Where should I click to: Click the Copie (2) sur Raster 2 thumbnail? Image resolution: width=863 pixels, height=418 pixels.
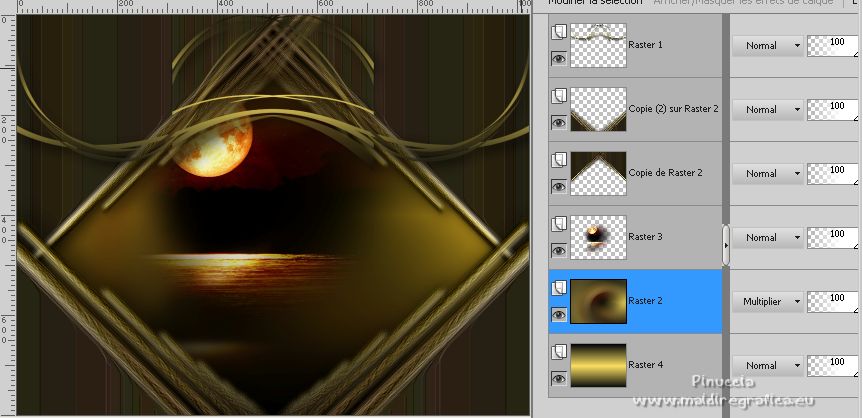(x=598, y=109)
